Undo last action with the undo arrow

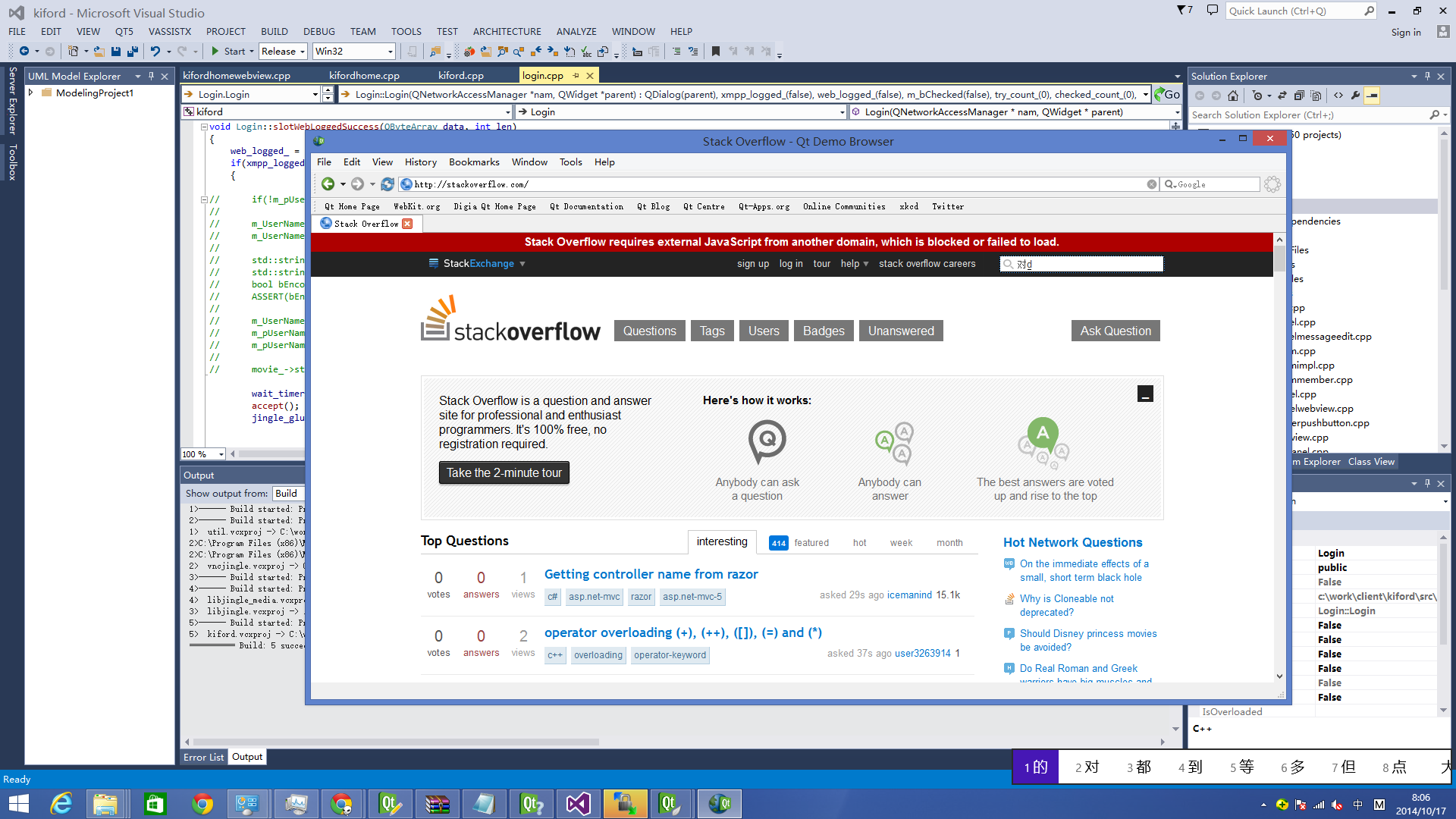(155, 52)
